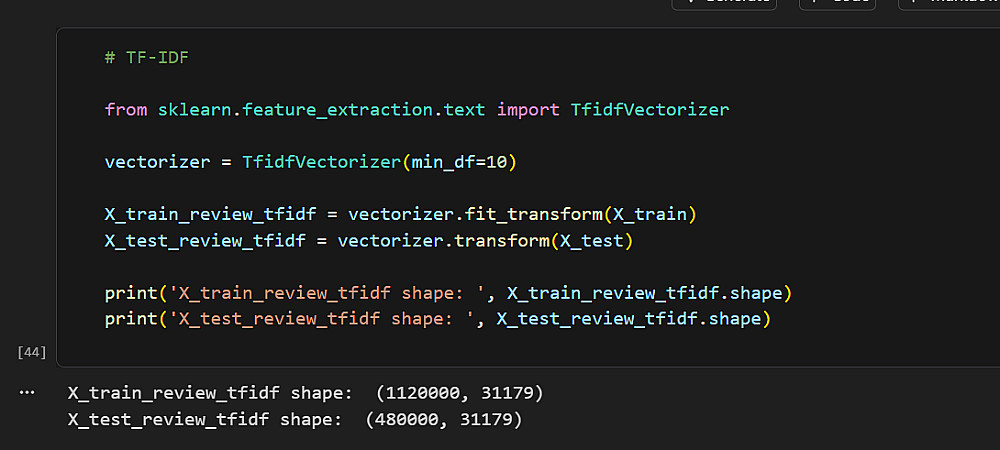Click the Generate button above the cell

tap(725, 3)
